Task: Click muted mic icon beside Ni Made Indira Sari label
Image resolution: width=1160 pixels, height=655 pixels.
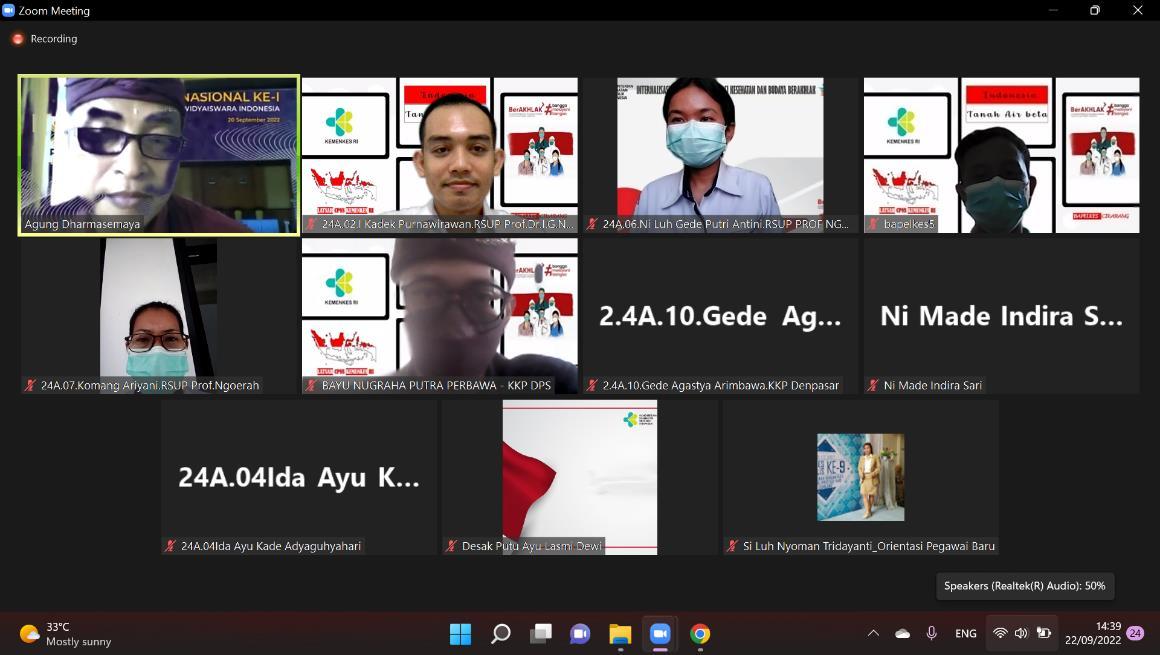Action: [873, 385]
